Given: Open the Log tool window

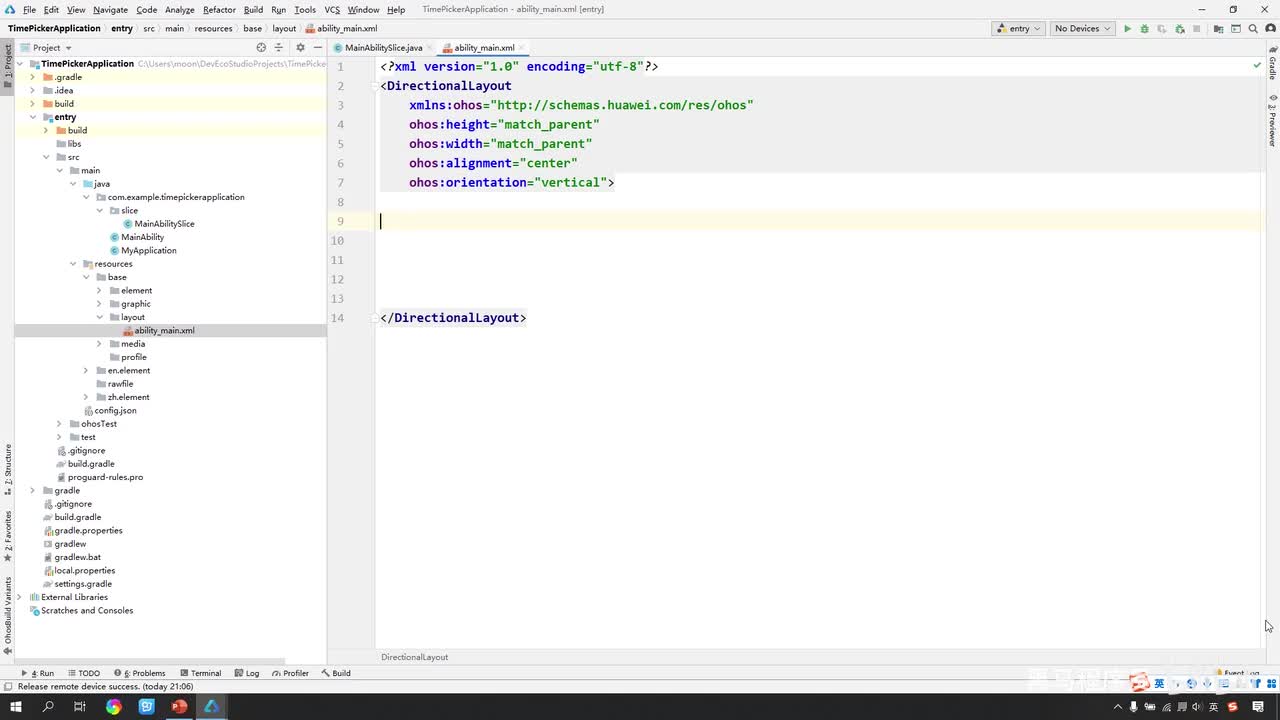Looking at the screenshot, I should (247, 673).
